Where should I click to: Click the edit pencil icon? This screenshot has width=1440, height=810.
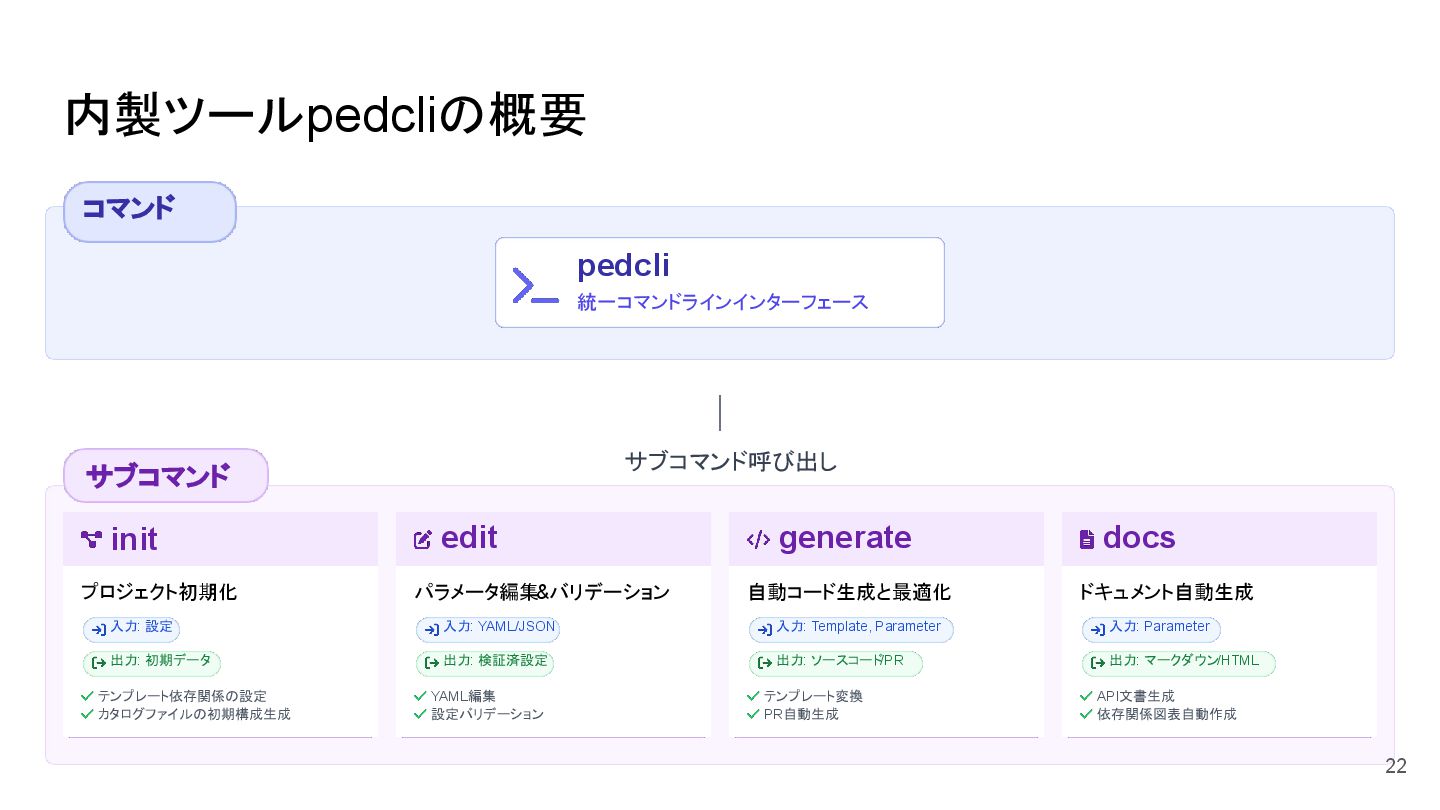point(423,540)
